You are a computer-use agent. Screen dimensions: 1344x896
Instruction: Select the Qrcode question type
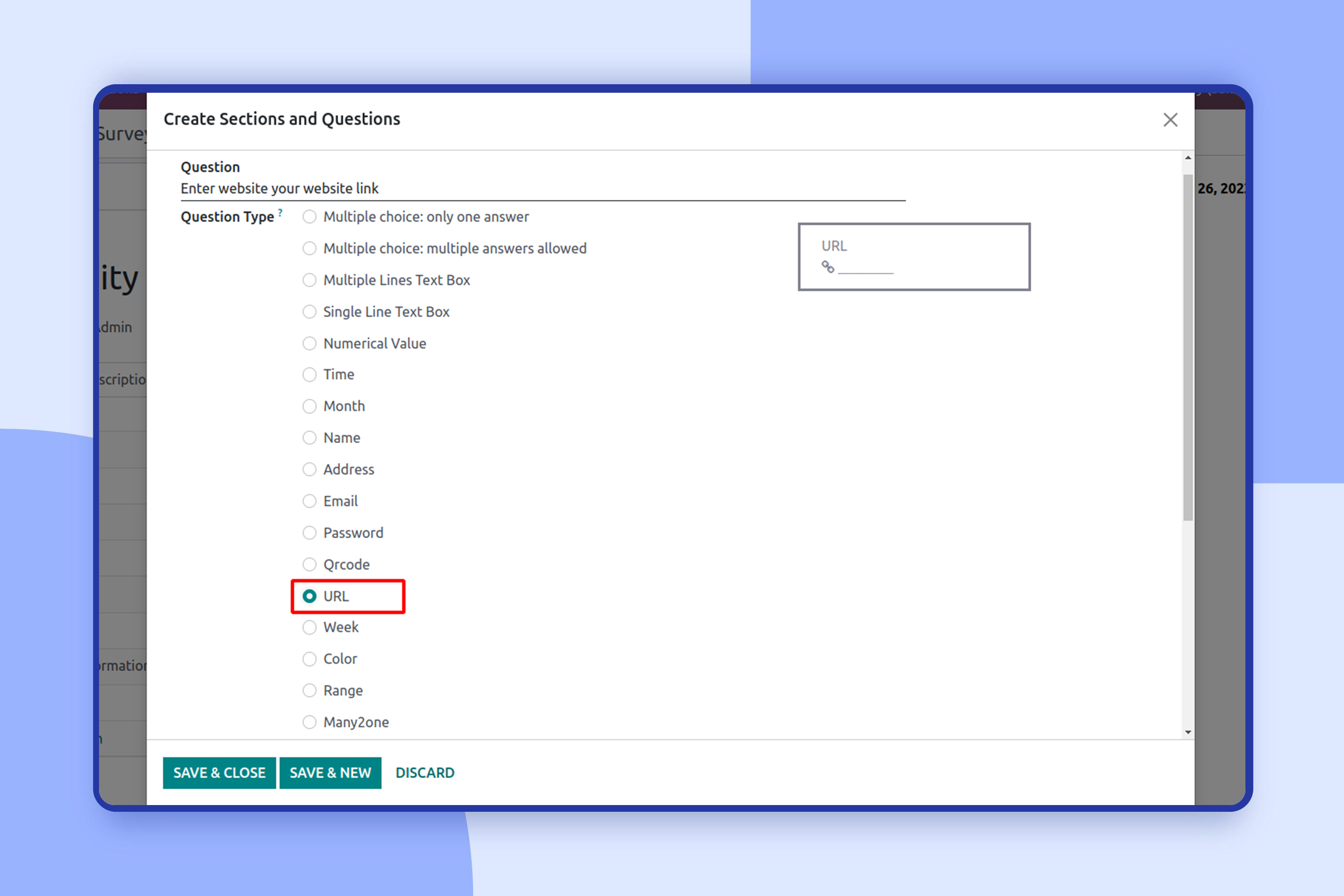click(309, 564)
